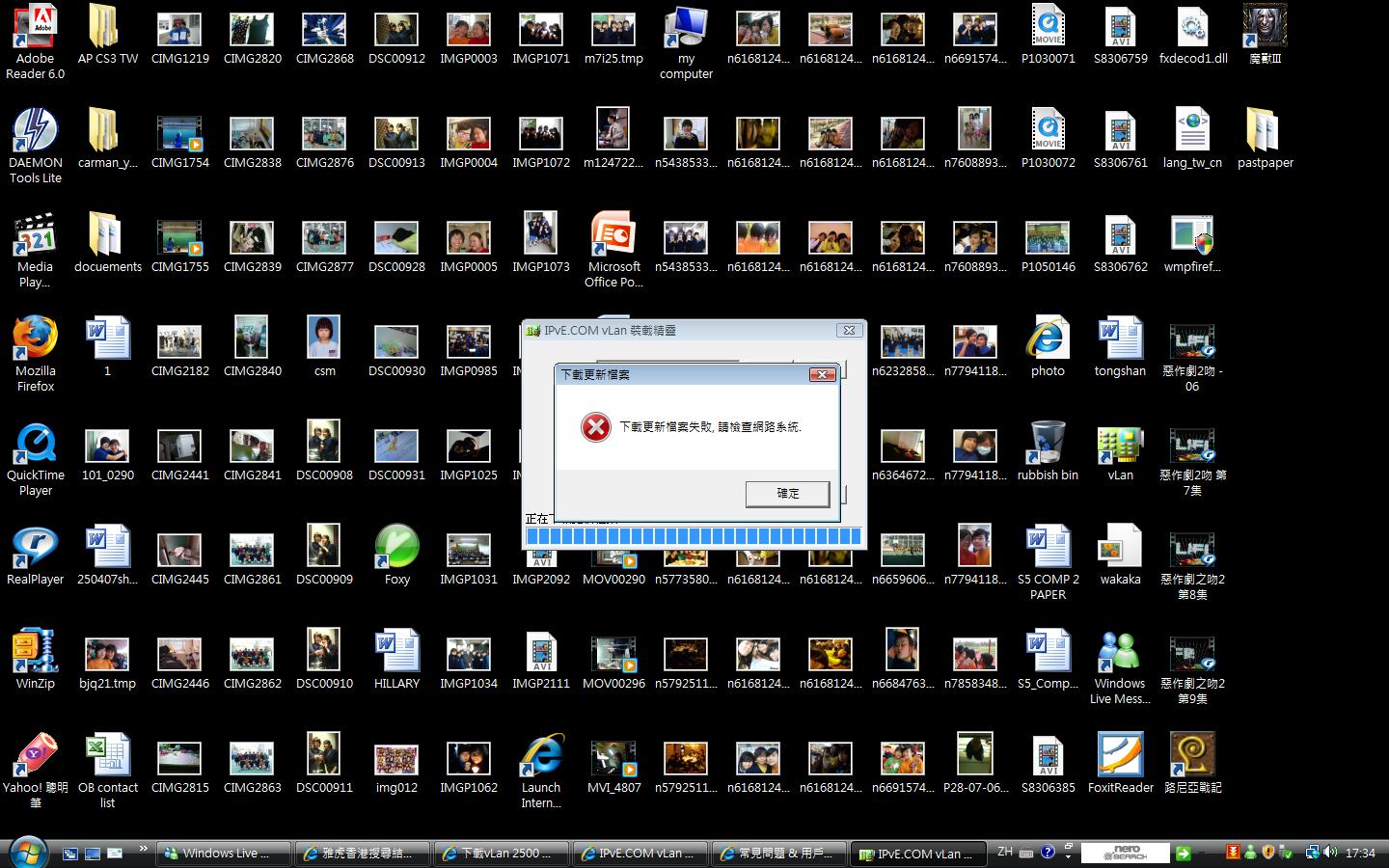Click the security shield tray icon
Image resolution: width=1389 pixels, height=868 pixels.
coord(1268,853)
